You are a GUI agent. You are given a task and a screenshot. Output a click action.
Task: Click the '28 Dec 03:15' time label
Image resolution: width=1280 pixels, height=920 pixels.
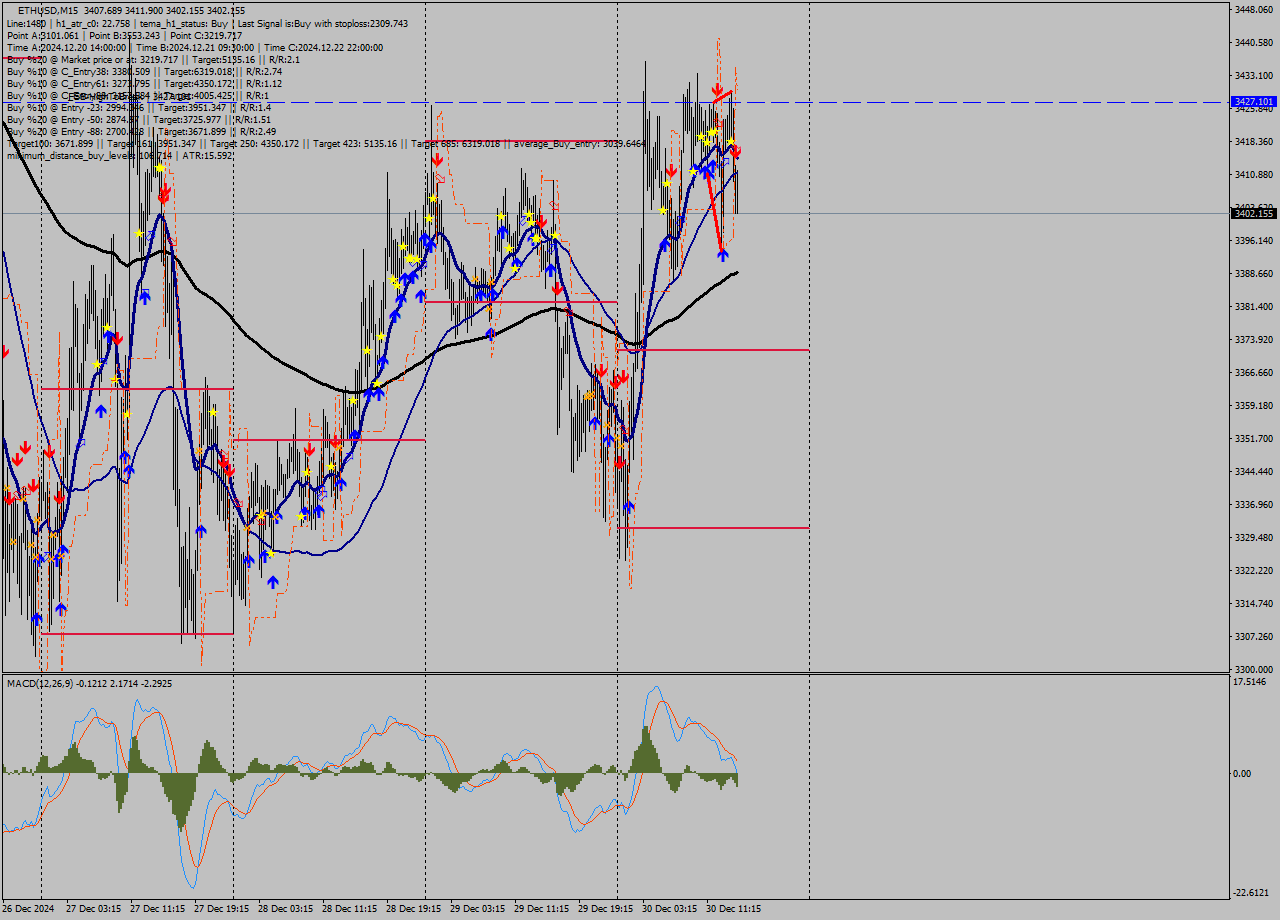pos(285,909)
